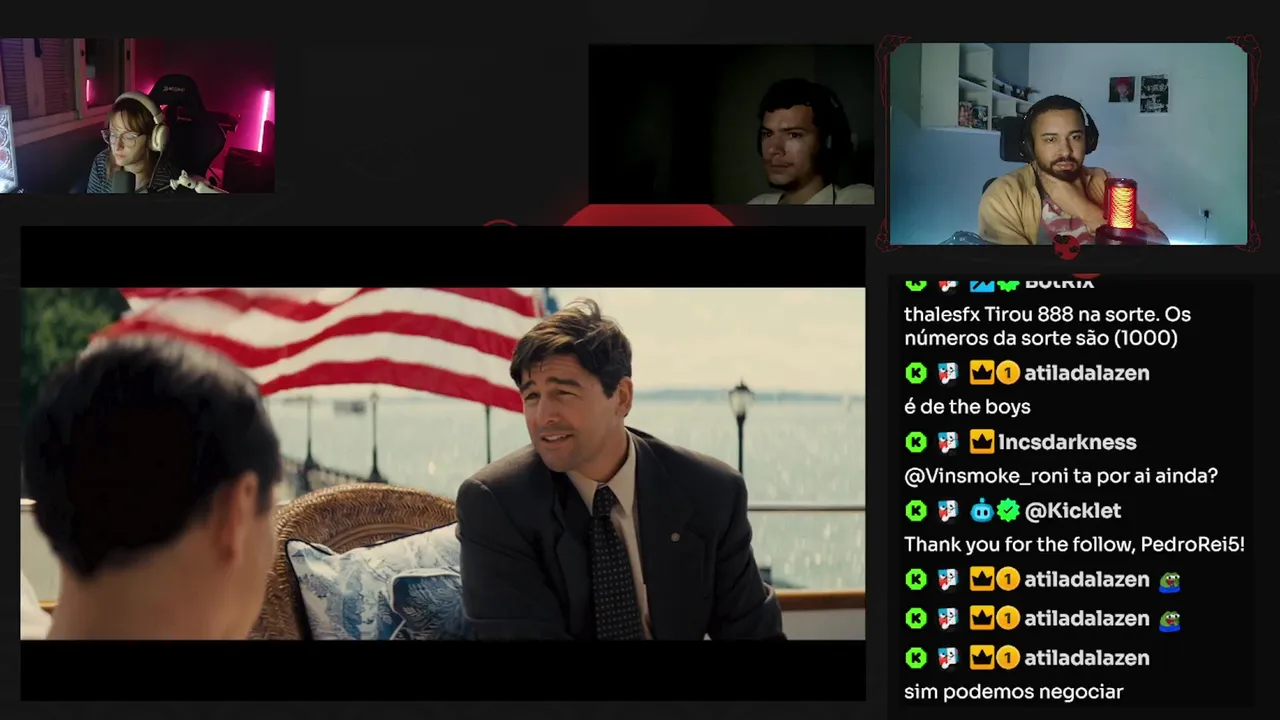Image resolution: width=1280 pixels, height=720 pixels.
Task: Click gold '1' badge above 'é de the boys'
Action: pyautogui.click(x=1008, y=373)
